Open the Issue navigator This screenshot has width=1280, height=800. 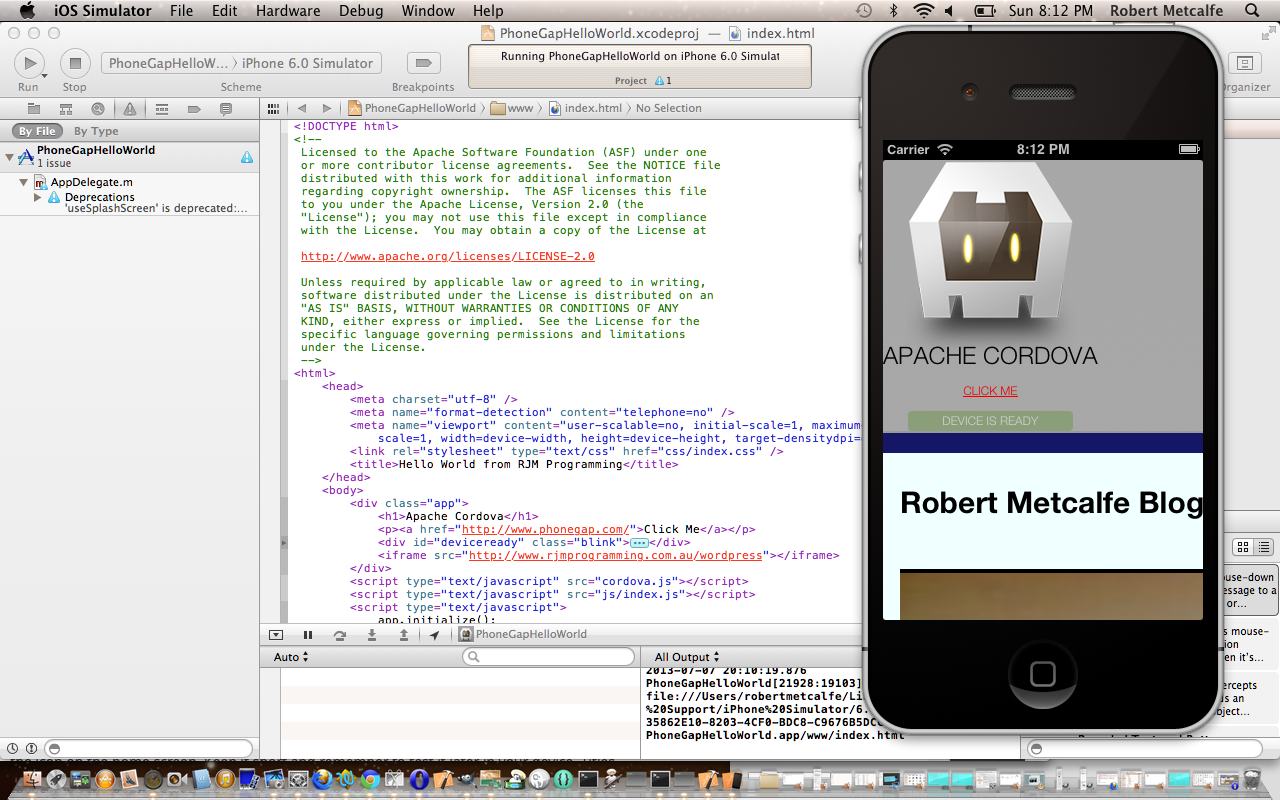click(x=129, y=109)
